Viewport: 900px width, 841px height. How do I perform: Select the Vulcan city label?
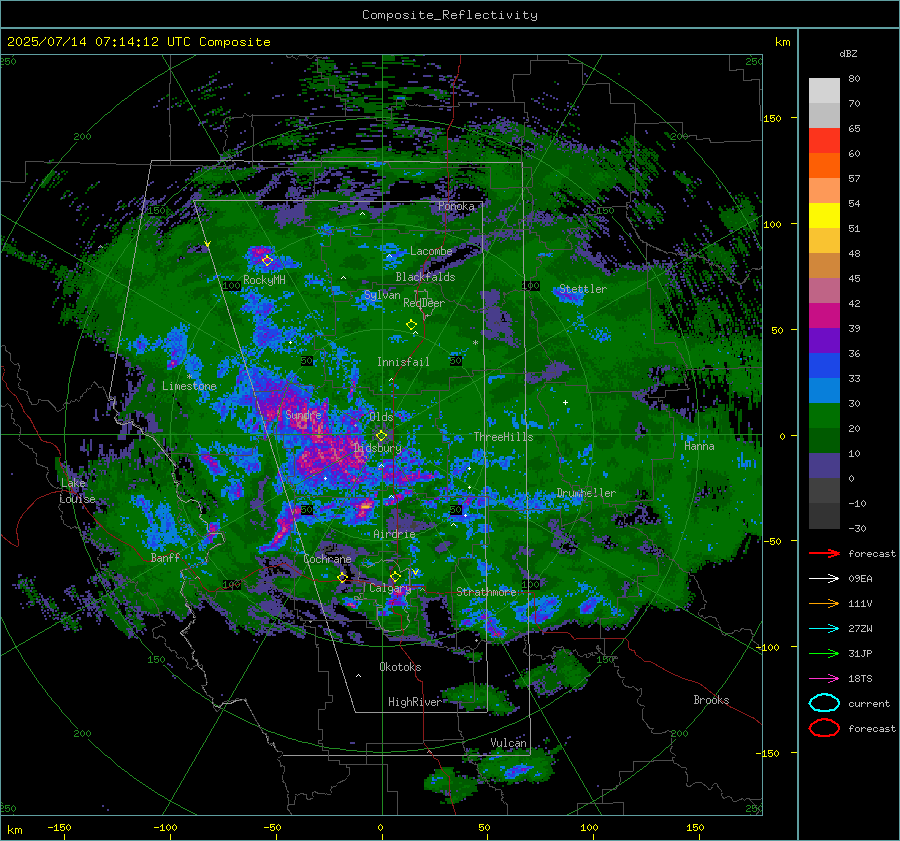click(x=508, y=743)
